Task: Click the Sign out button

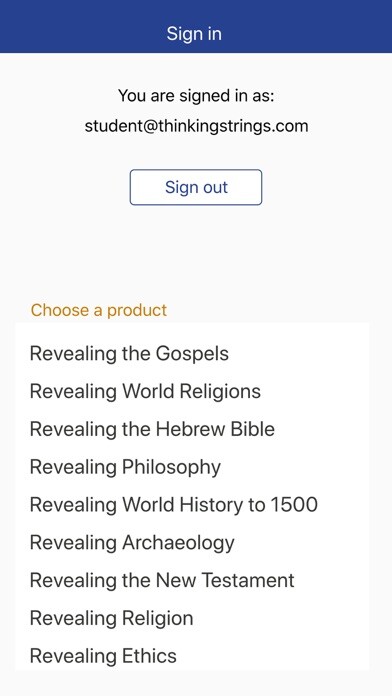Action: tap(196, 187)
